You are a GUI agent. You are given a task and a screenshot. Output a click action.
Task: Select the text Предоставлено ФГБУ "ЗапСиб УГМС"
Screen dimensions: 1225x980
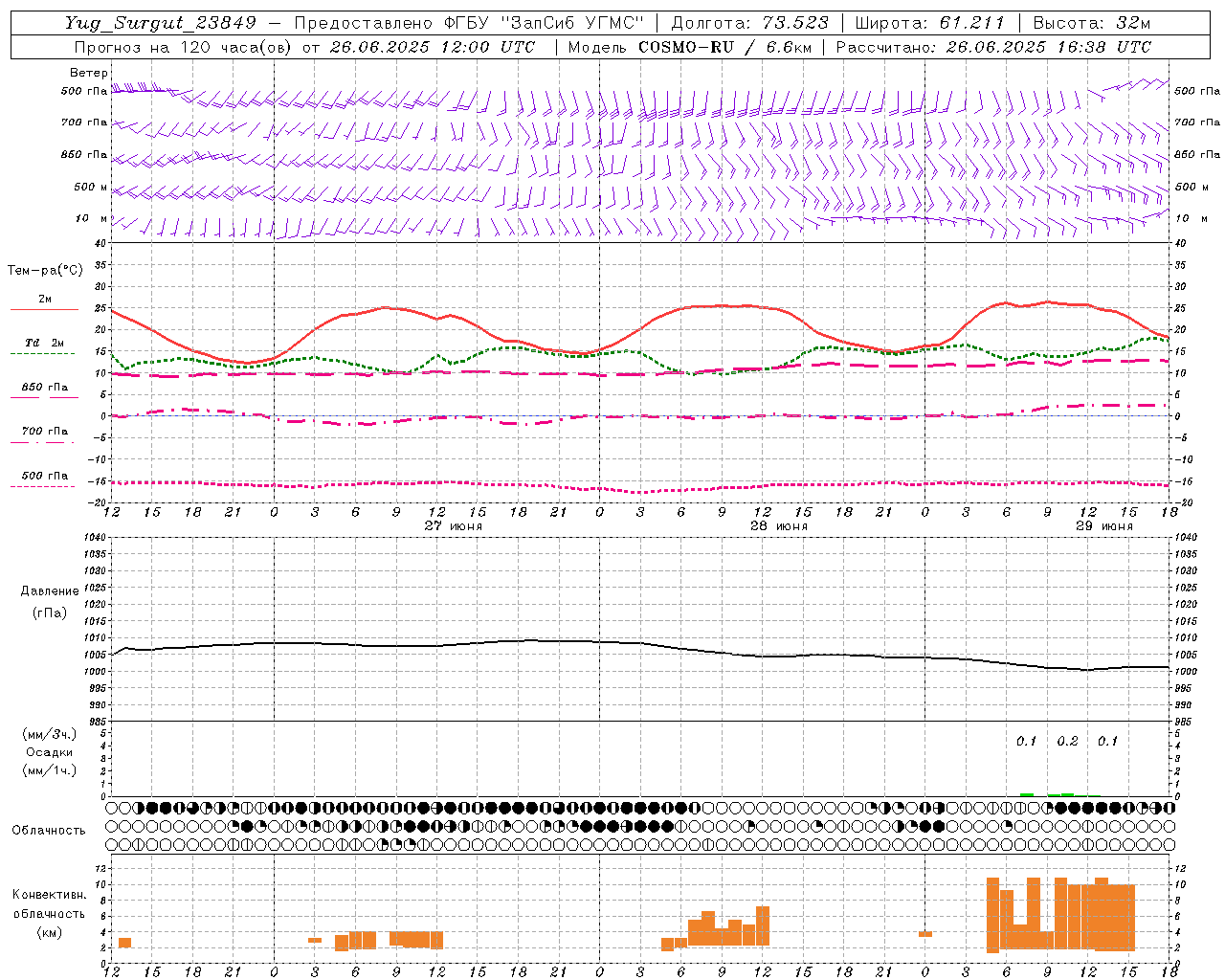[469, 23]
